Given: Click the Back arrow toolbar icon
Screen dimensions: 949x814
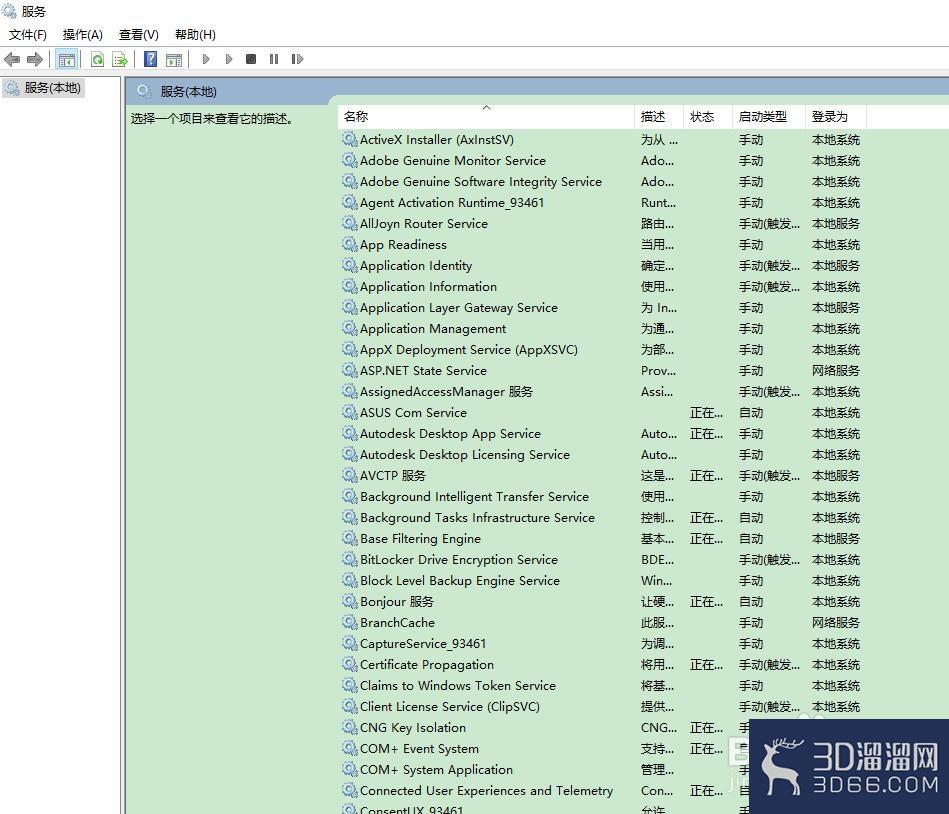Looking at the screenshot, I should 11,59.
